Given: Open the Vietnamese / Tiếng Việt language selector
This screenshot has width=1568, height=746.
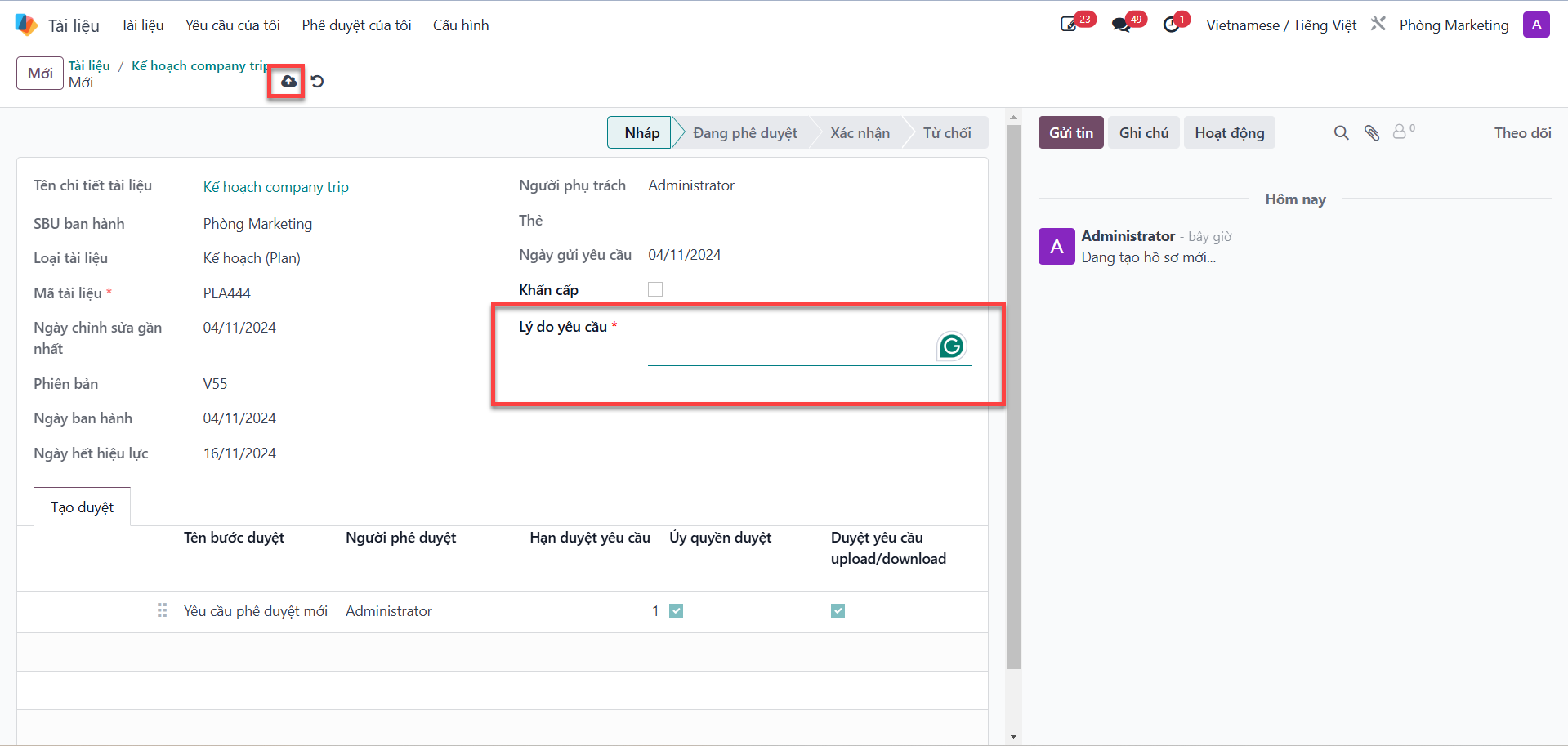Looking at the screenshot, I should point(1281,25).
